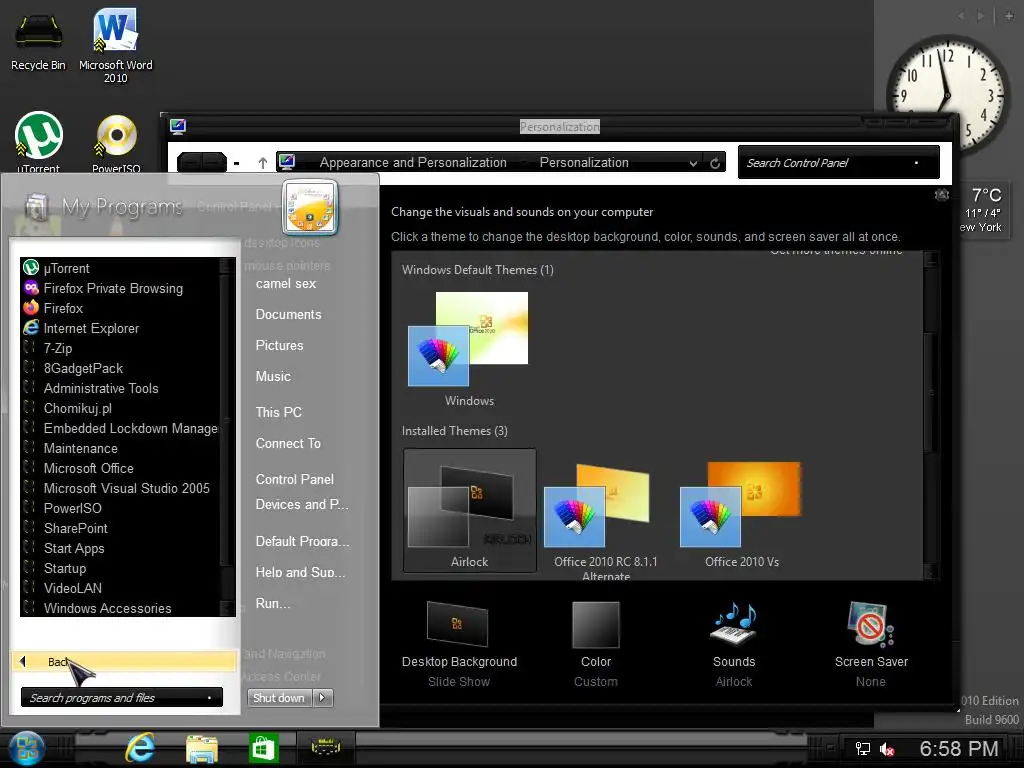The width and height of the screenshot is (1024, 768).
Task: Launch Firefox from the programs list
Action: pyautogui.click(x=121, y=308)
